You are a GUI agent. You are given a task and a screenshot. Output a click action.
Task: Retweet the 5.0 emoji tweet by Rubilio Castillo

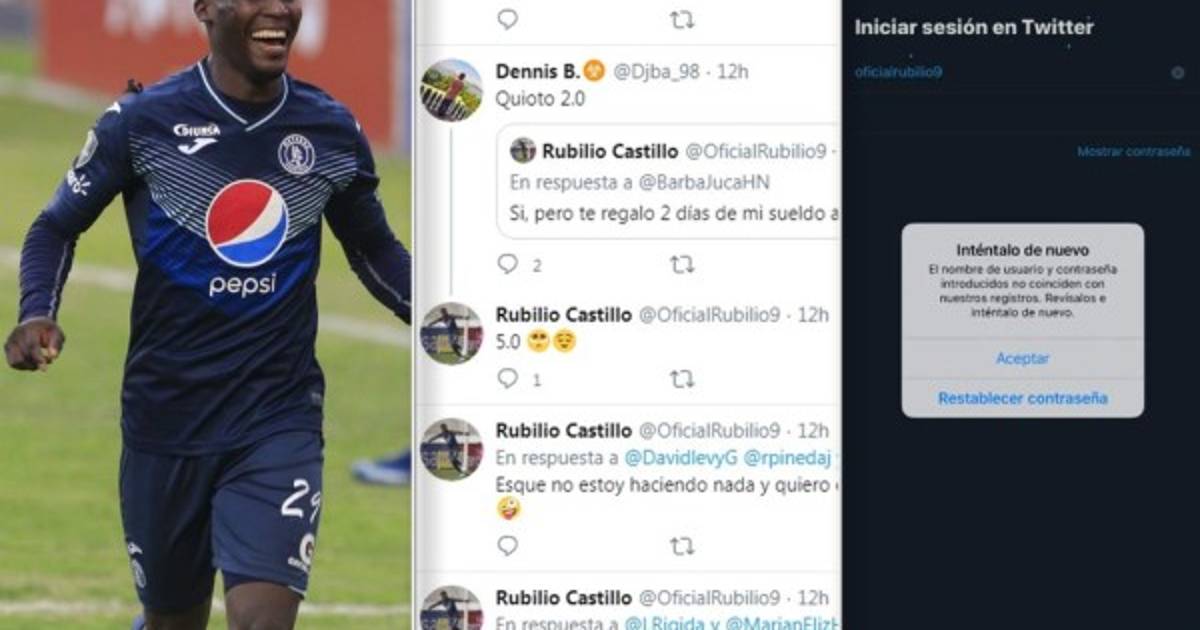coord(682,379)
